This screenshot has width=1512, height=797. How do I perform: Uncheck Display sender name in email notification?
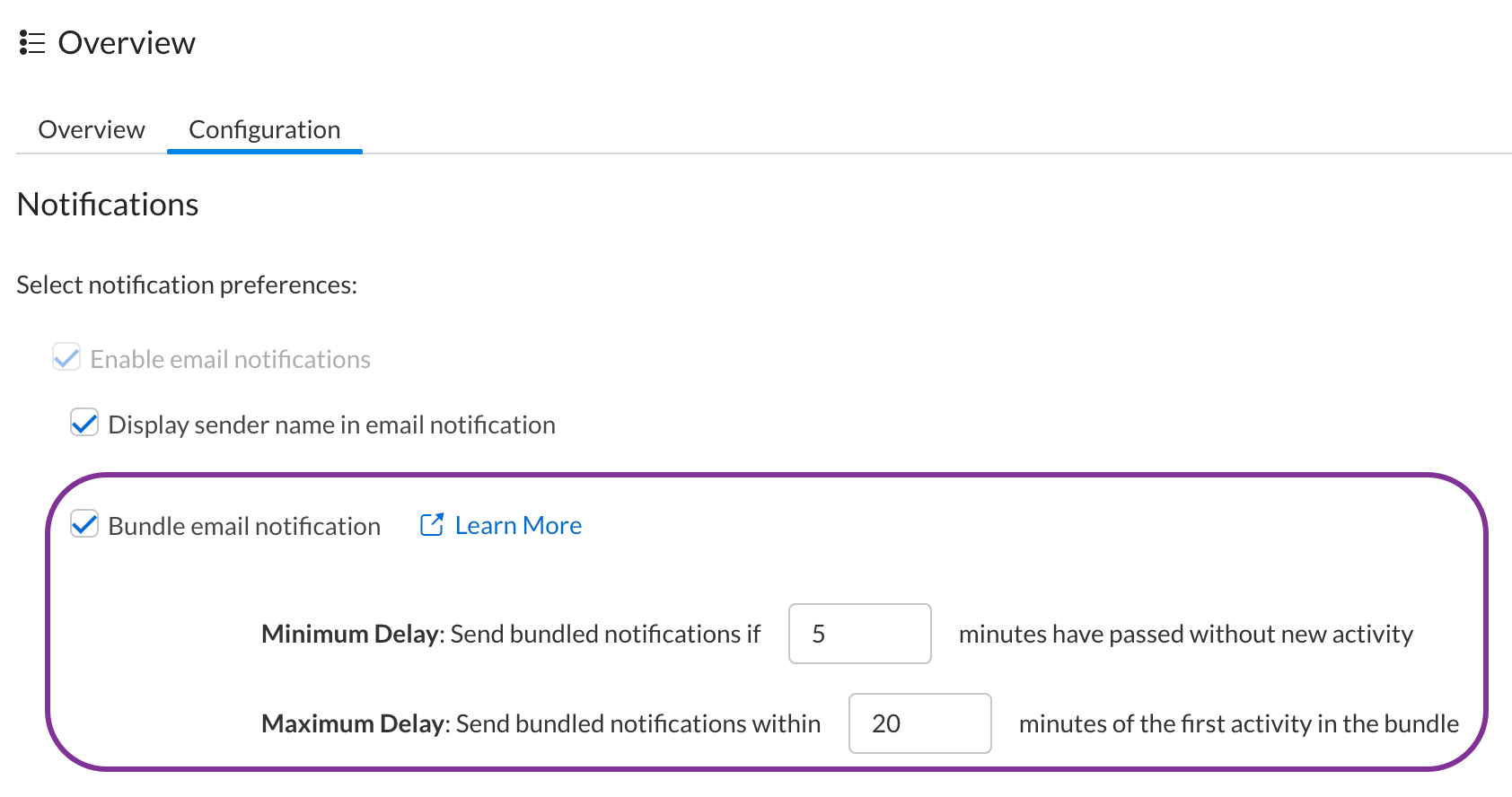[84, 423]
